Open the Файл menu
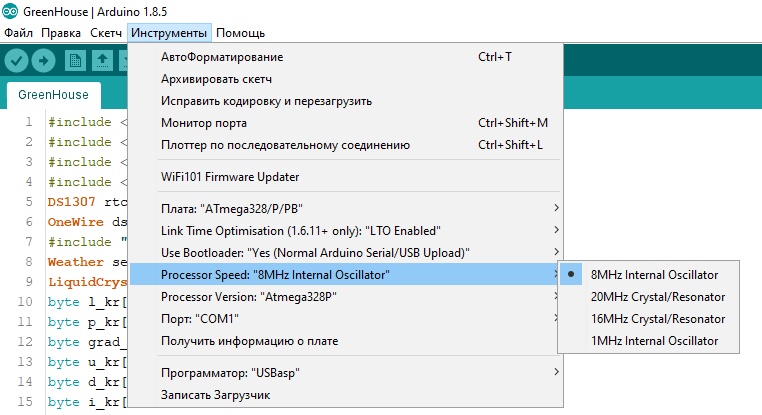The height and width of the screenshot is (415, 762). click(18, 33)
